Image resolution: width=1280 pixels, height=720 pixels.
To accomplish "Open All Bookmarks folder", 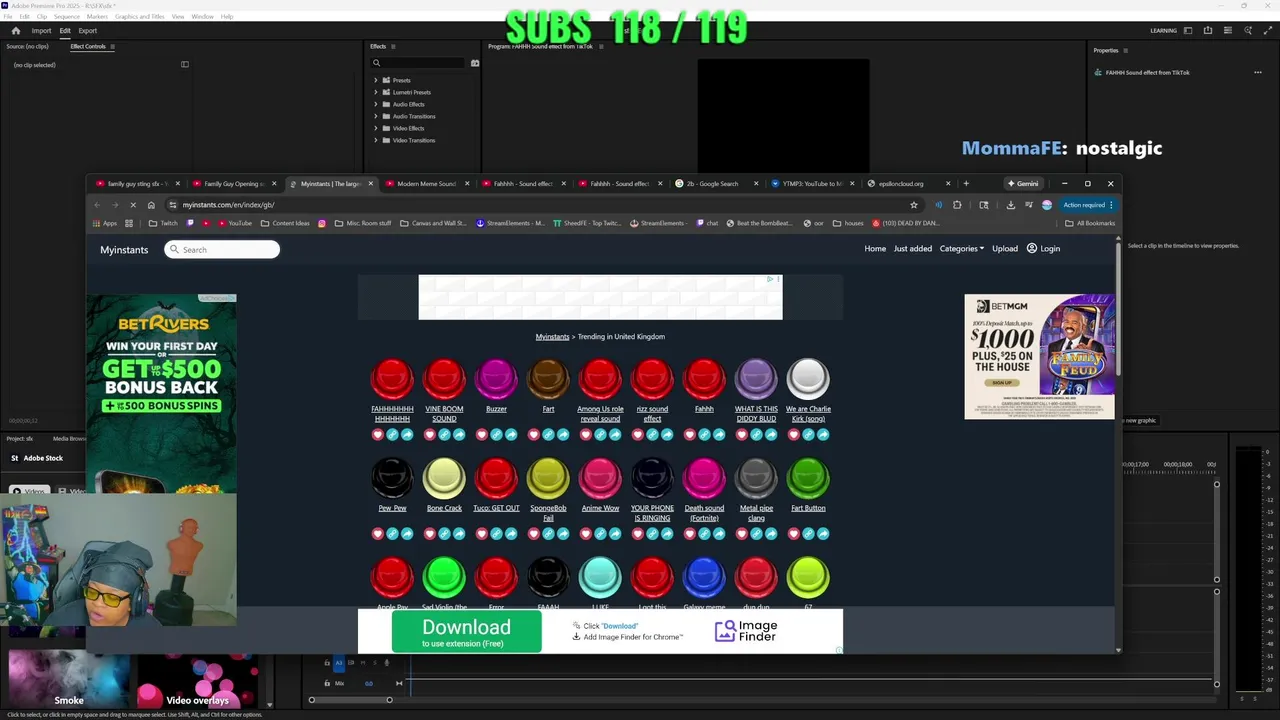I will coord(1089,223).
